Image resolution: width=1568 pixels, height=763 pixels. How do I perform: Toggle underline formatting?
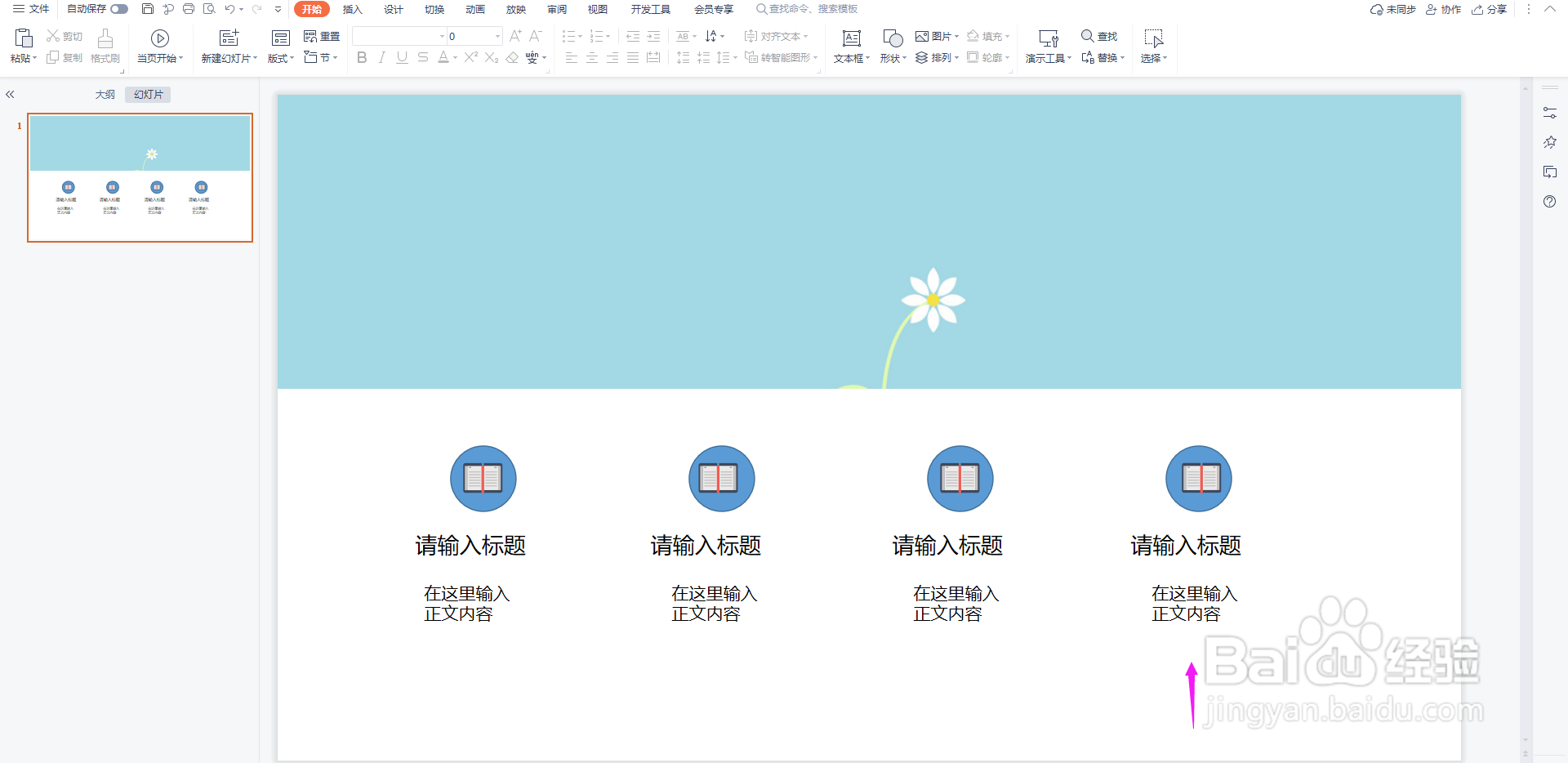click(x=402, y=58)
